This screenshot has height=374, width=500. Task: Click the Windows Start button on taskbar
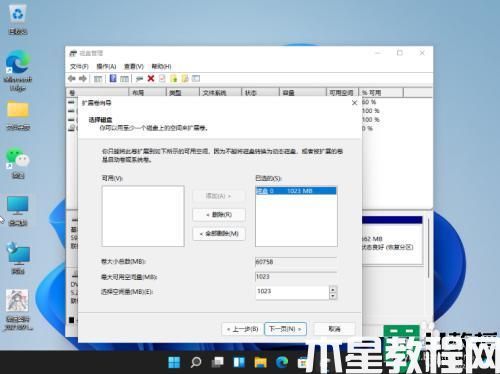(x=174, y=362)
